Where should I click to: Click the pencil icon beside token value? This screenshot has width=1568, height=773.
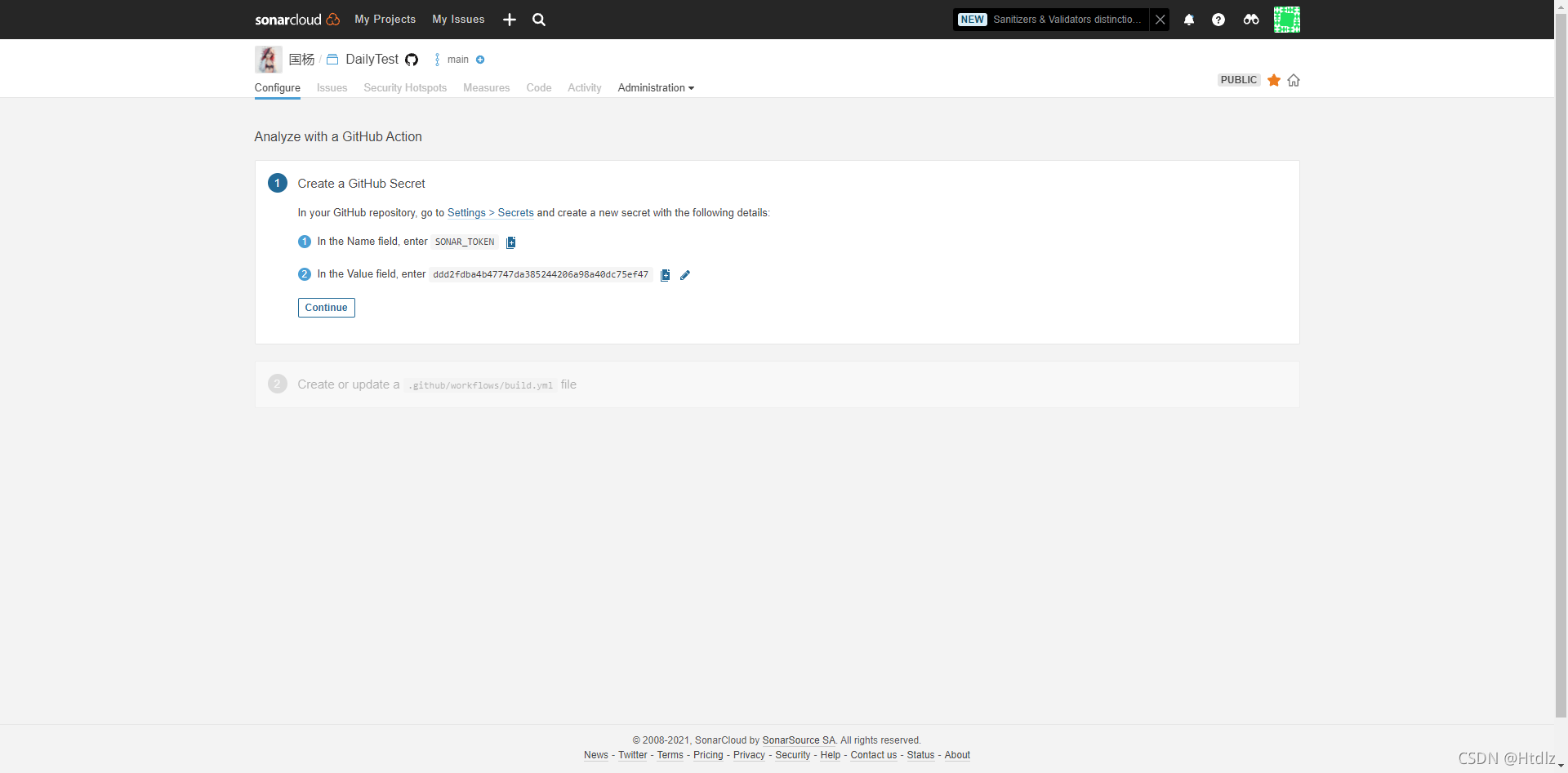[x=685, y=274]
